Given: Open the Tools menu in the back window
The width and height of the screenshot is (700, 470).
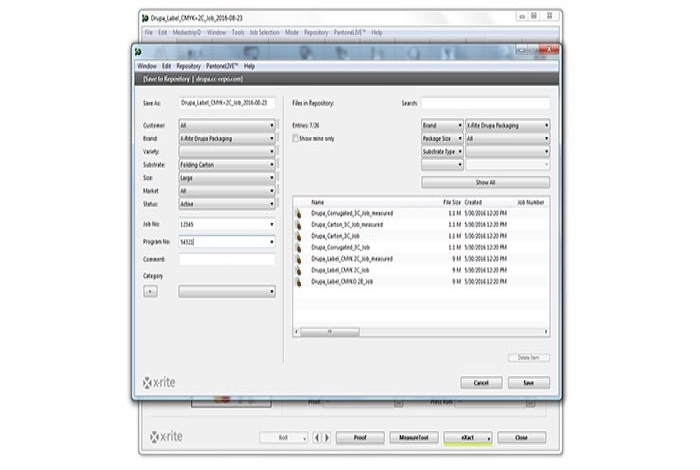Looking at the screenshot, I should pos(238,33).
